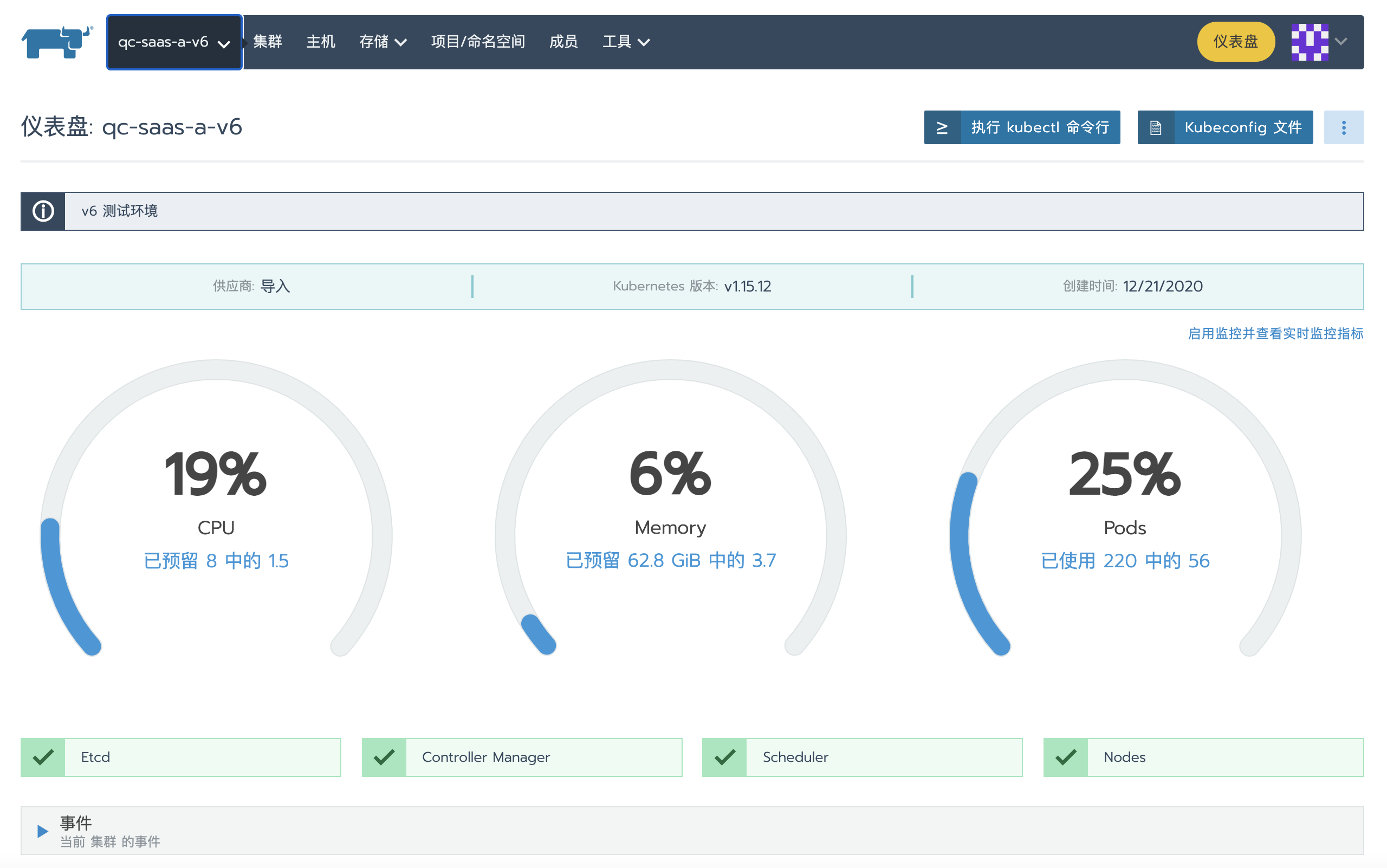Screen dimensions: 1387x868
Task: Click the Nodes green checkmark icon
Action: (x=1066, y=757)
